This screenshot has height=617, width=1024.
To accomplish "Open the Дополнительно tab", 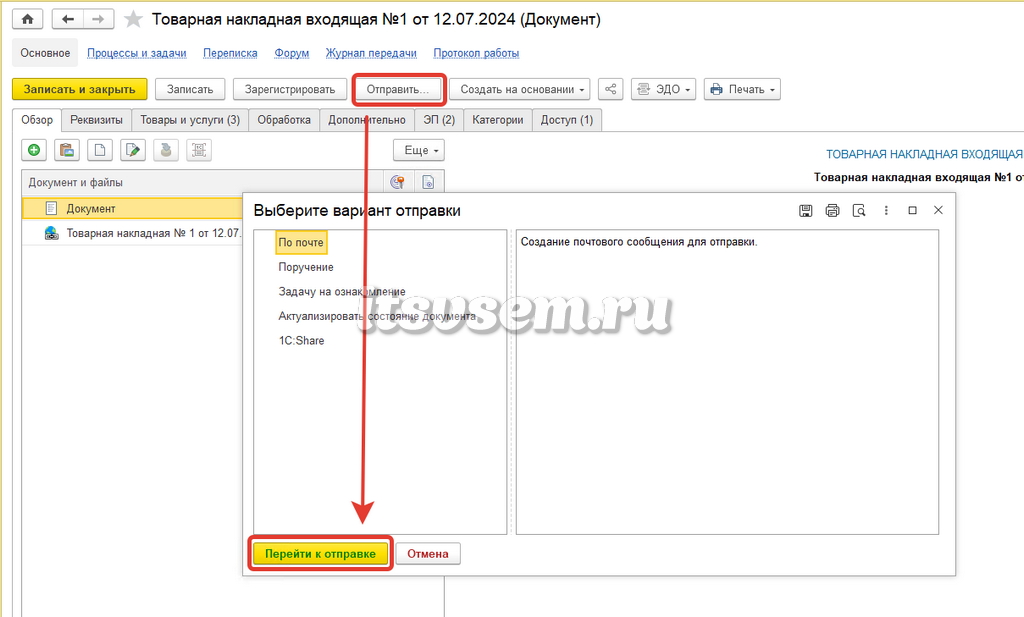I will (367, 120).
